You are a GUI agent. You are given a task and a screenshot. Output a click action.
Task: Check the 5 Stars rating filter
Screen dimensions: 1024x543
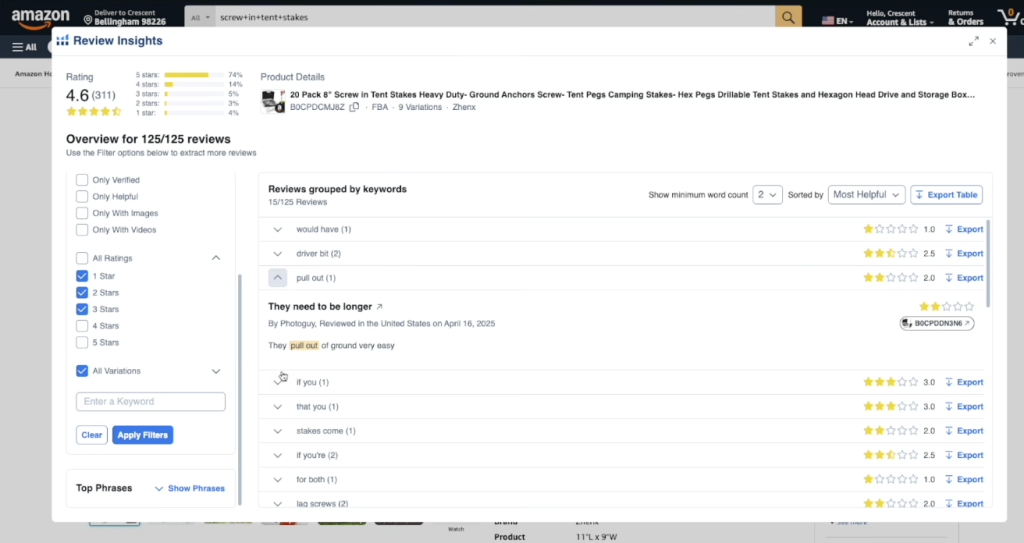click(x=82, y=343)
